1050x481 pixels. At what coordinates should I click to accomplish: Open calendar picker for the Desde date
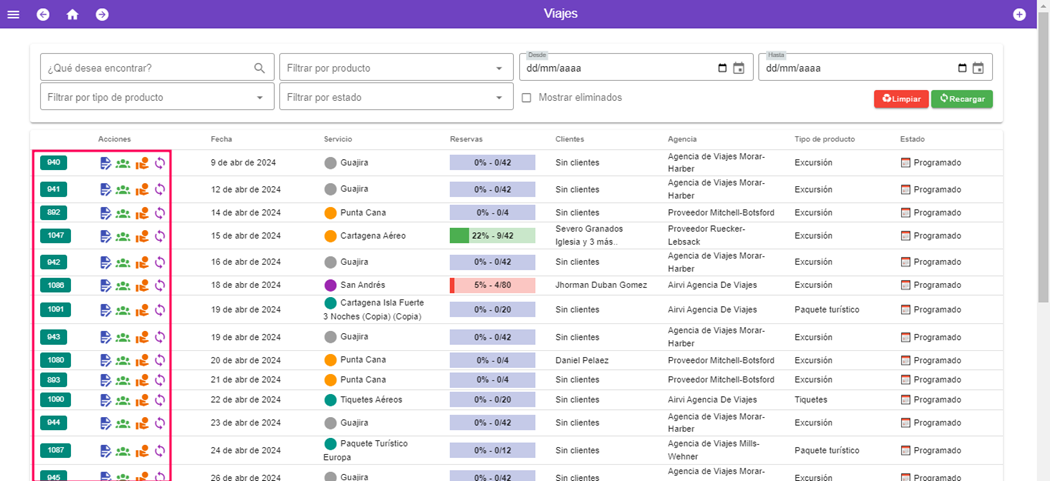pyautogui.click(x=739, y=68)
